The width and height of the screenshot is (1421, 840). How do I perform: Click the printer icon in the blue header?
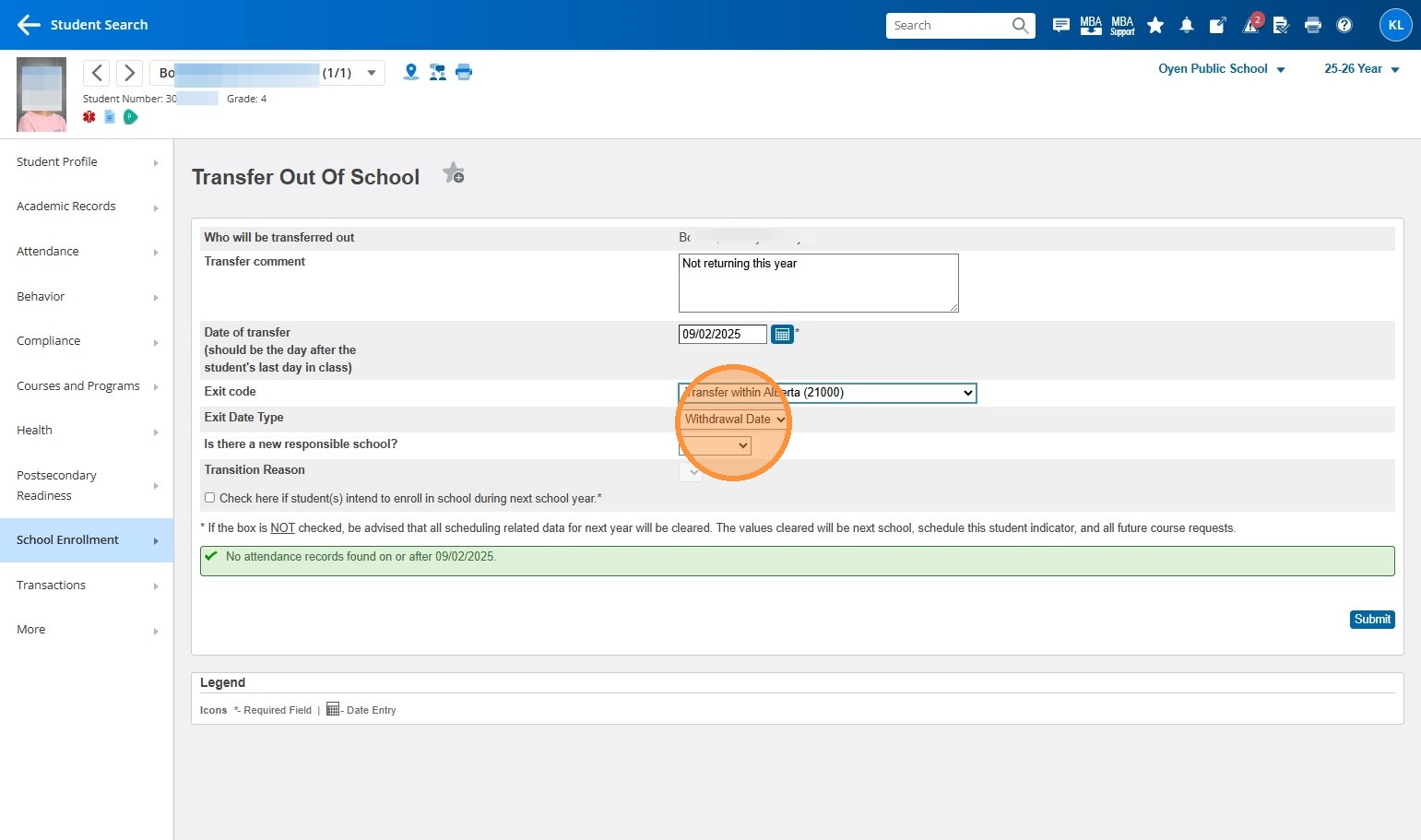coord(1313,25)
